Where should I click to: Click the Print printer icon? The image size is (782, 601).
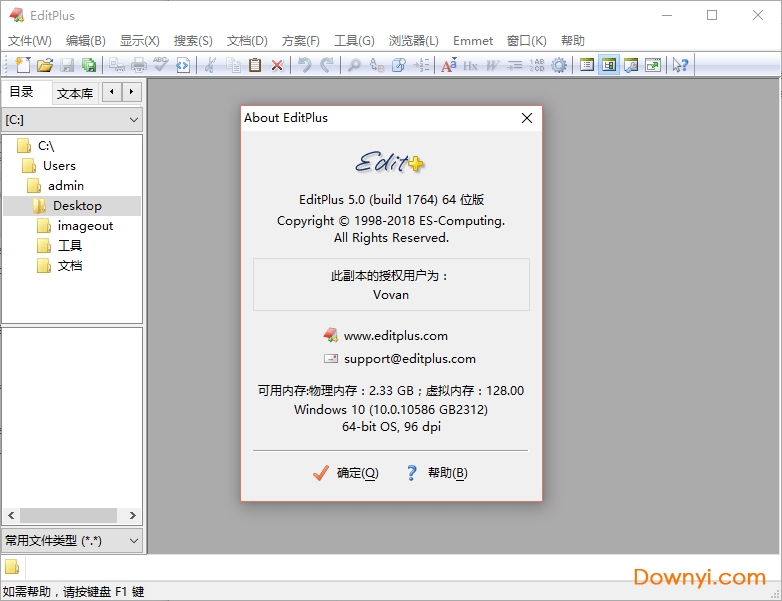tap(139, 65)
